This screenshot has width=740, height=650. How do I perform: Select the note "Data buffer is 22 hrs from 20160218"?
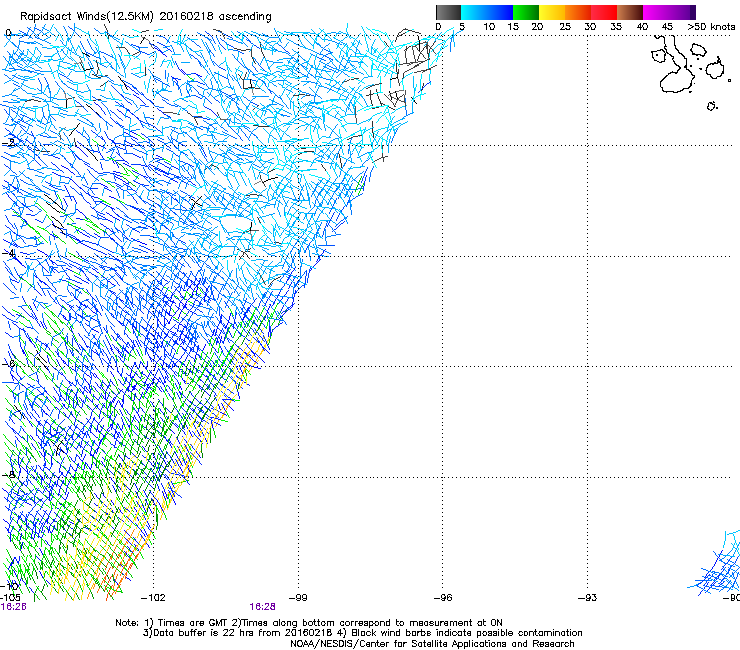click(x=237, y=633)
